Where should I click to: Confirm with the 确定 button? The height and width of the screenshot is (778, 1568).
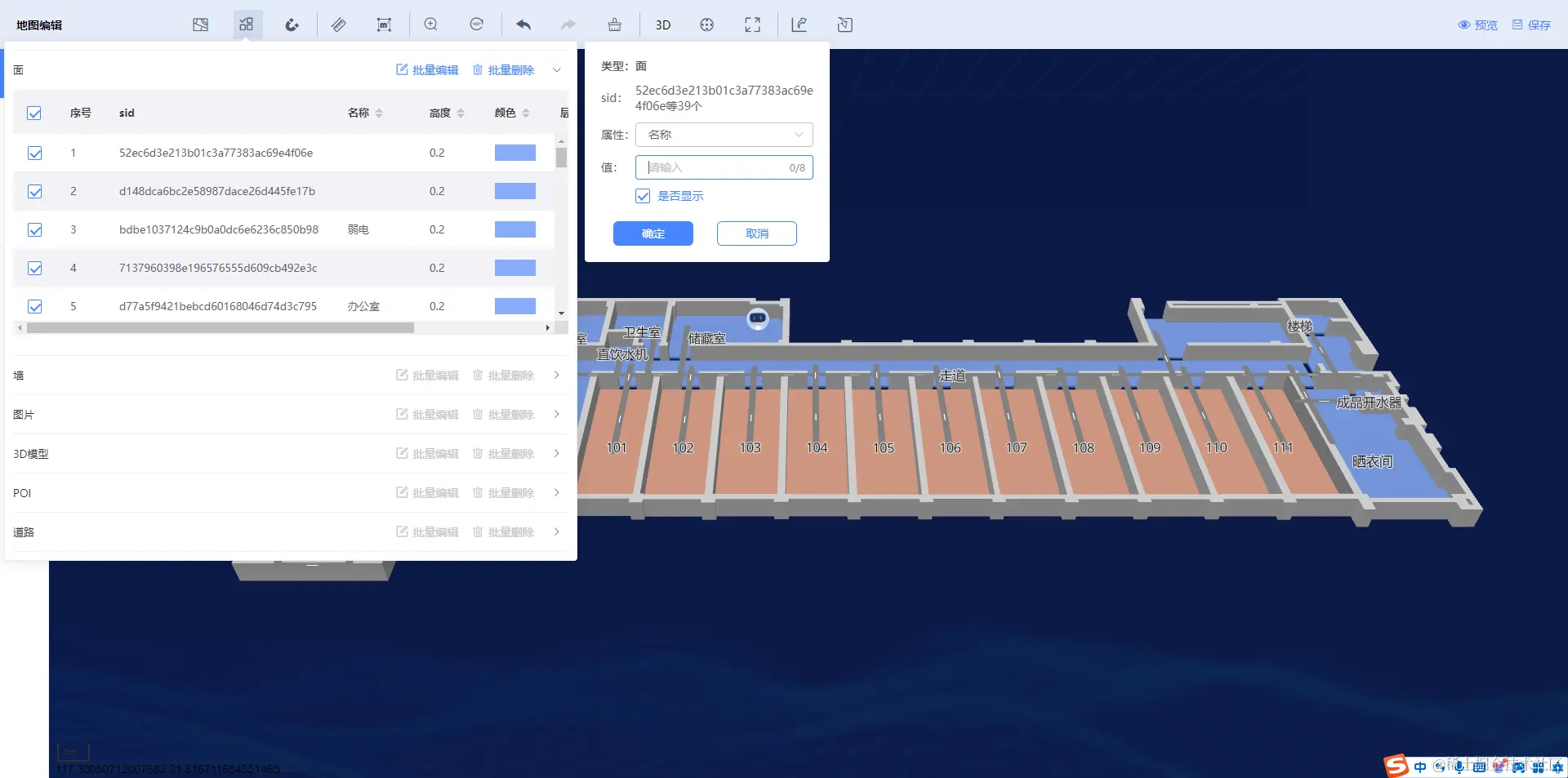(x=653, y=233)
